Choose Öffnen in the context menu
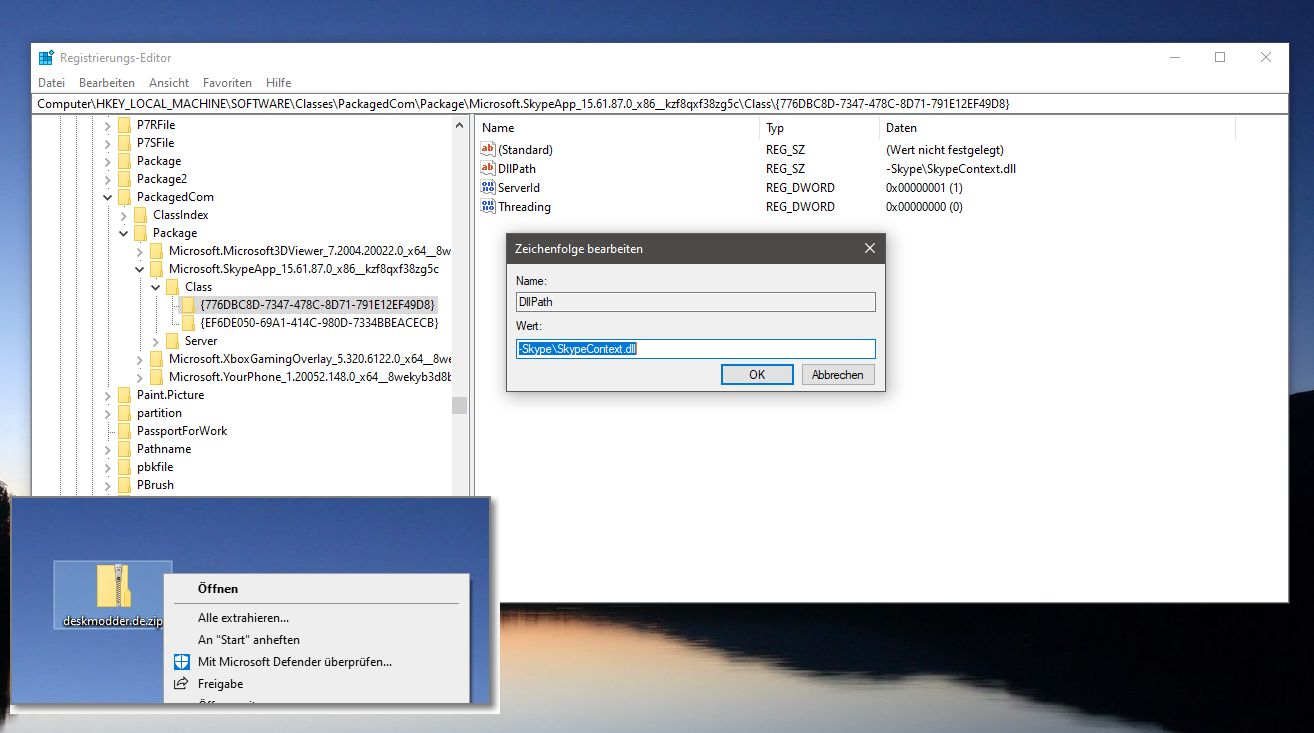The height and width of the screenshot is (733, 1314). coord(218,589)
